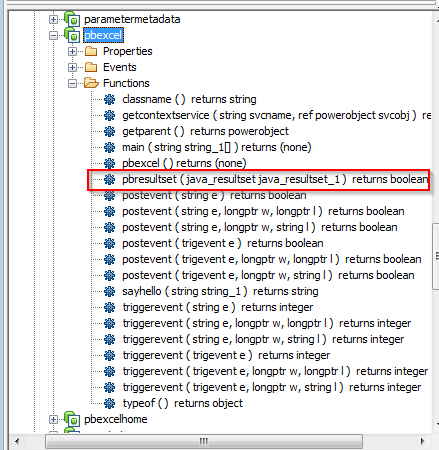Click the pbresultset function gear icon
Viewport: 439px width, 450px height.
click(109, 179)
